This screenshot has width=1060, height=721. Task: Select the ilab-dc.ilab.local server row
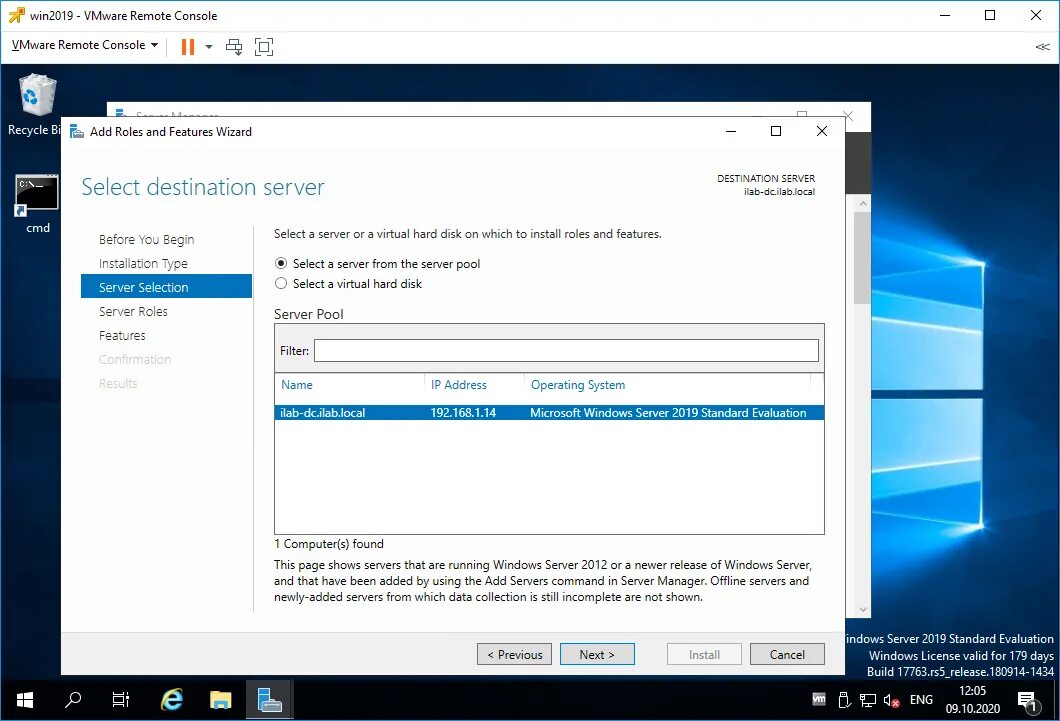pyautogui.click(x=549, y=413)
